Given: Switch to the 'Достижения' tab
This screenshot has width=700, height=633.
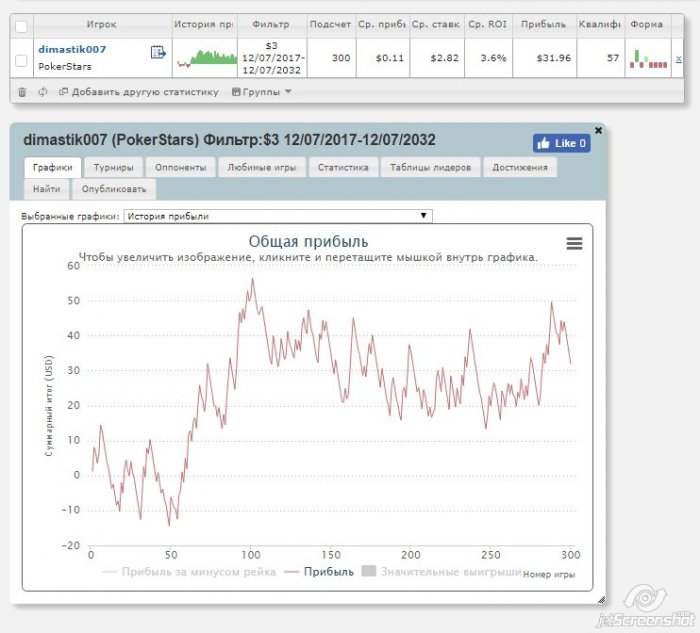Looking at the screenshot, I should point(520,167).
